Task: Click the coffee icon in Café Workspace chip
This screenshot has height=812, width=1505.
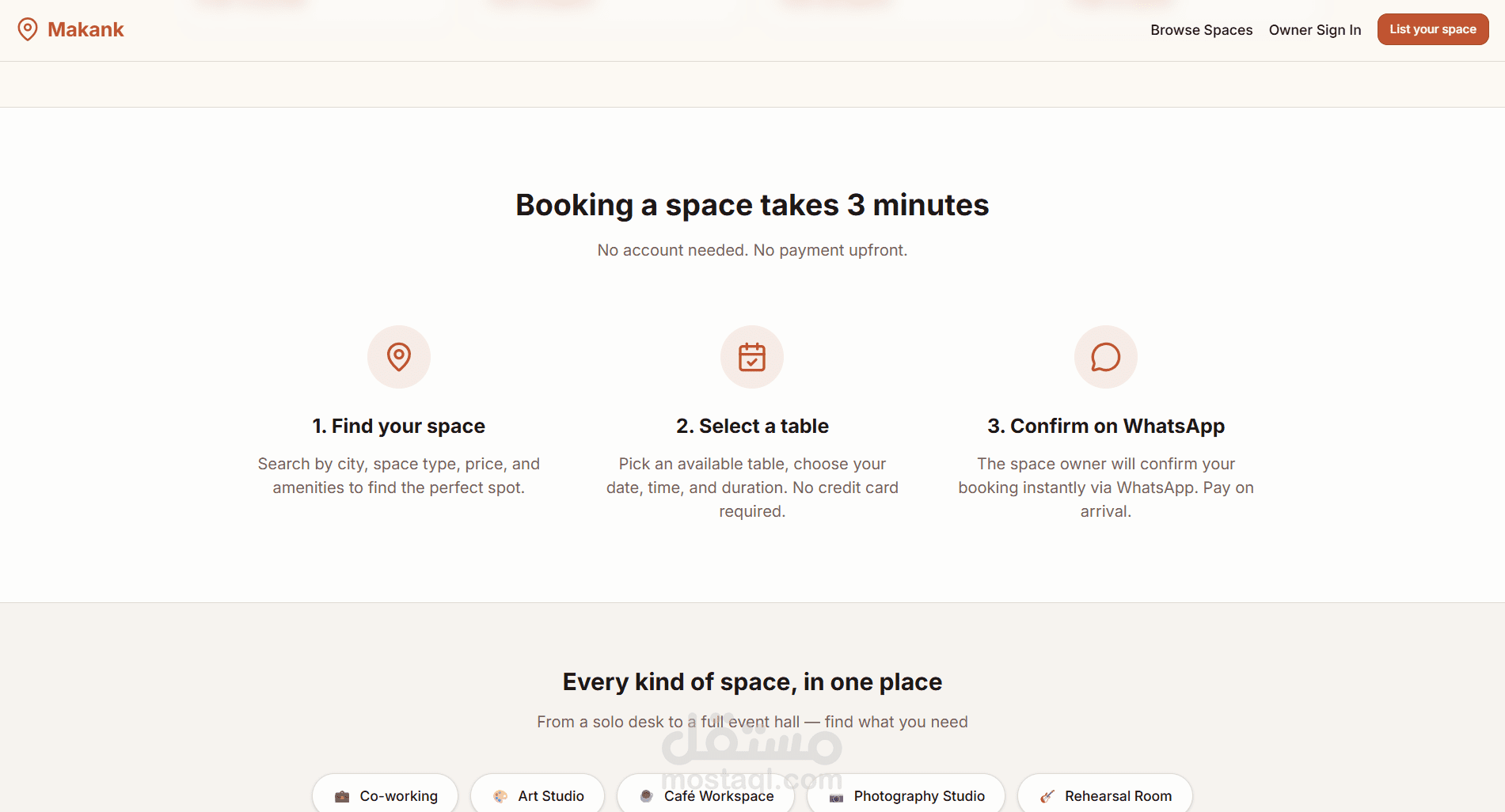Action: coord(647,796)
